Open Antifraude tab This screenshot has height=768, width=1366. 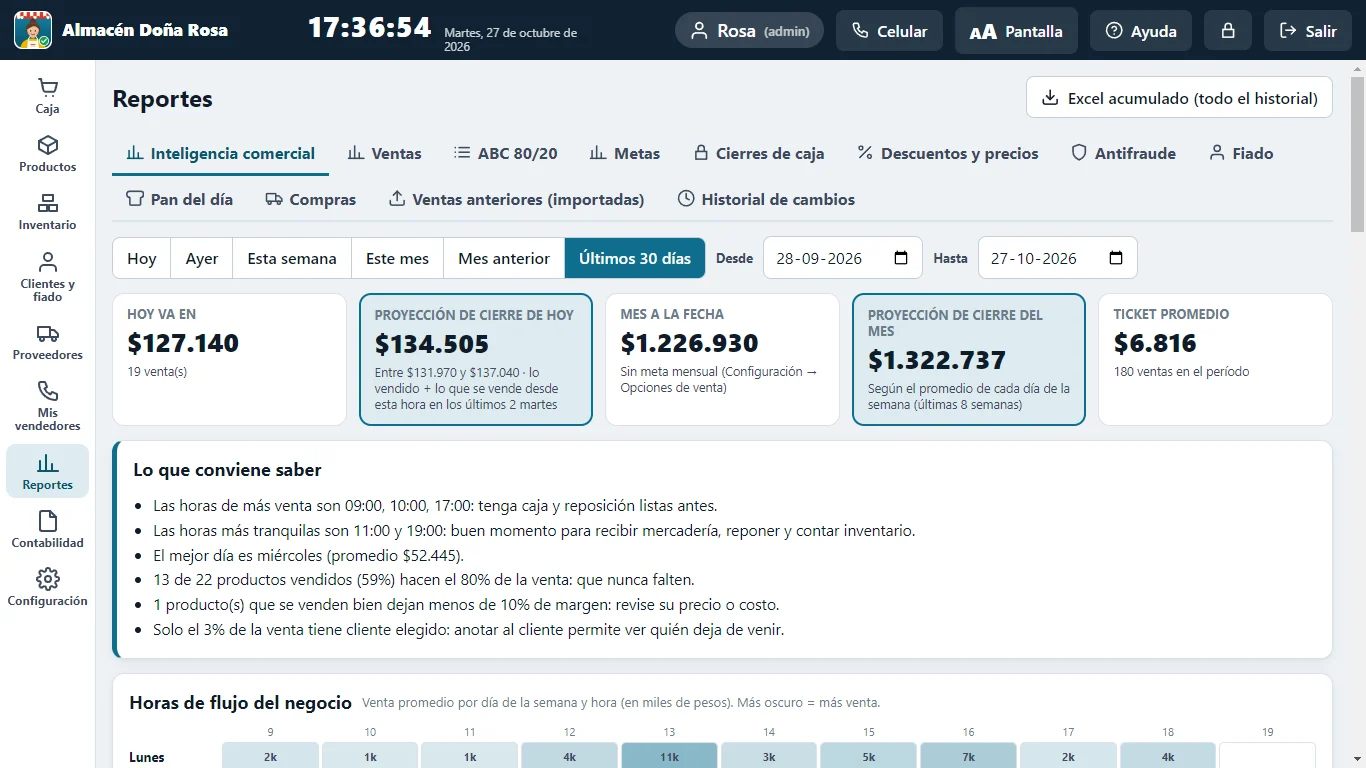pos(1123,154)
